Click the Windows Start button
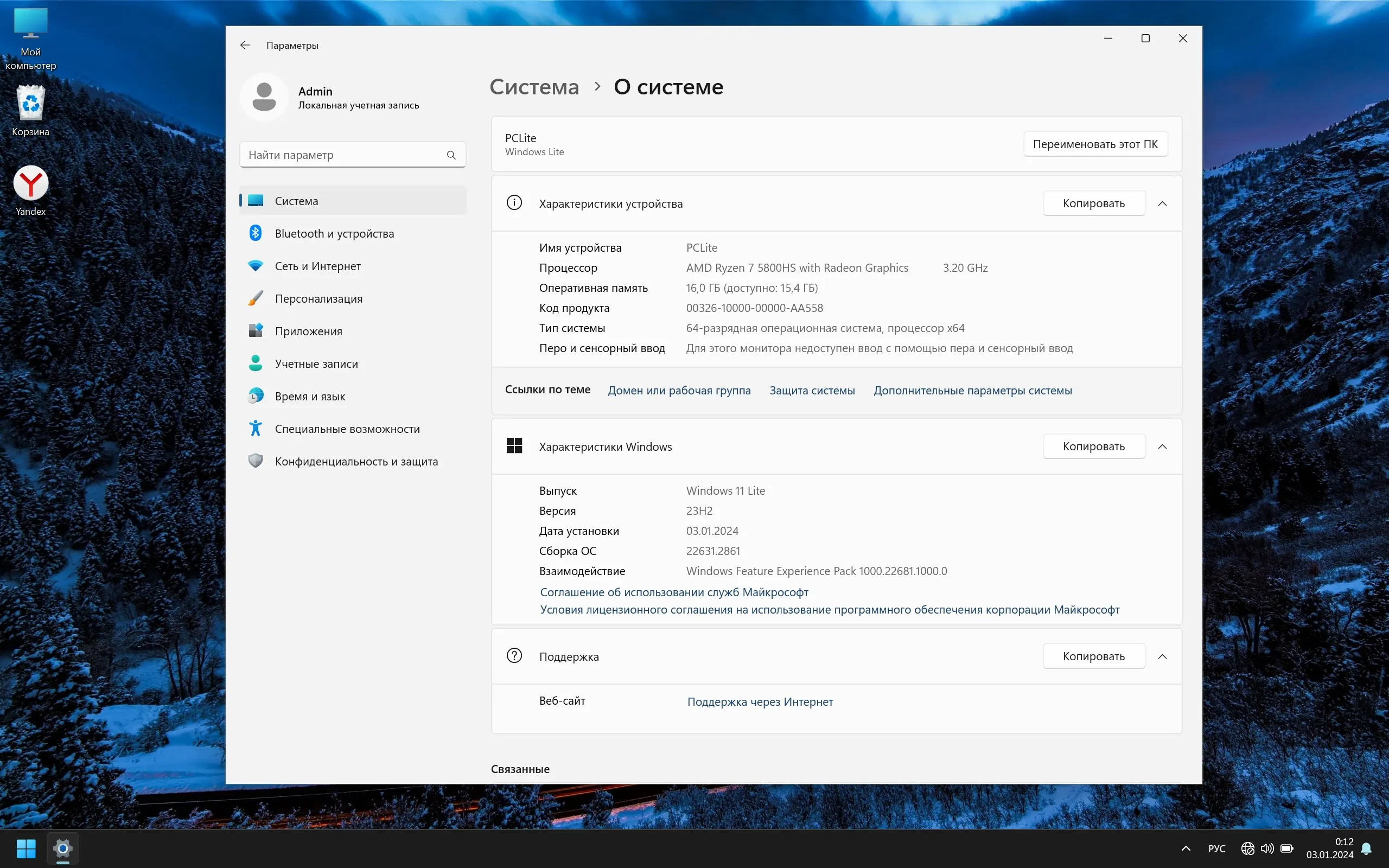 26,848
